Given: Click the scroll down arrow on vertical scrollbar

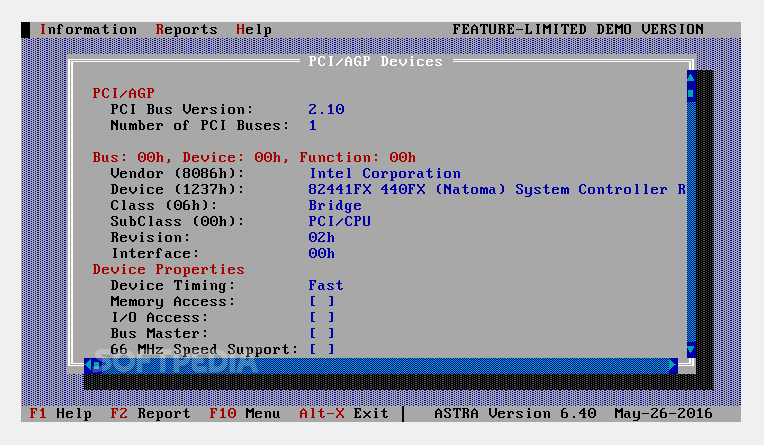Looking at the screenshot, I should (x=691, y=349).
